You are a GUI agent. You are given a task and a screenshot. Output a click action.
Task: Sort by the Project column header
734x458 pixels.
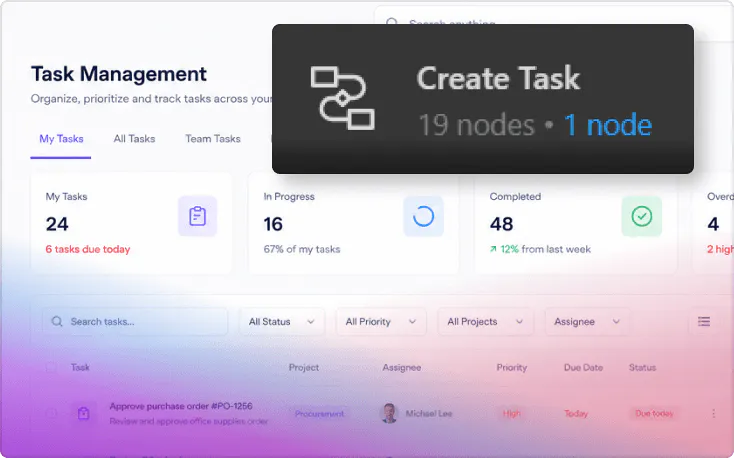pos(304,368)
